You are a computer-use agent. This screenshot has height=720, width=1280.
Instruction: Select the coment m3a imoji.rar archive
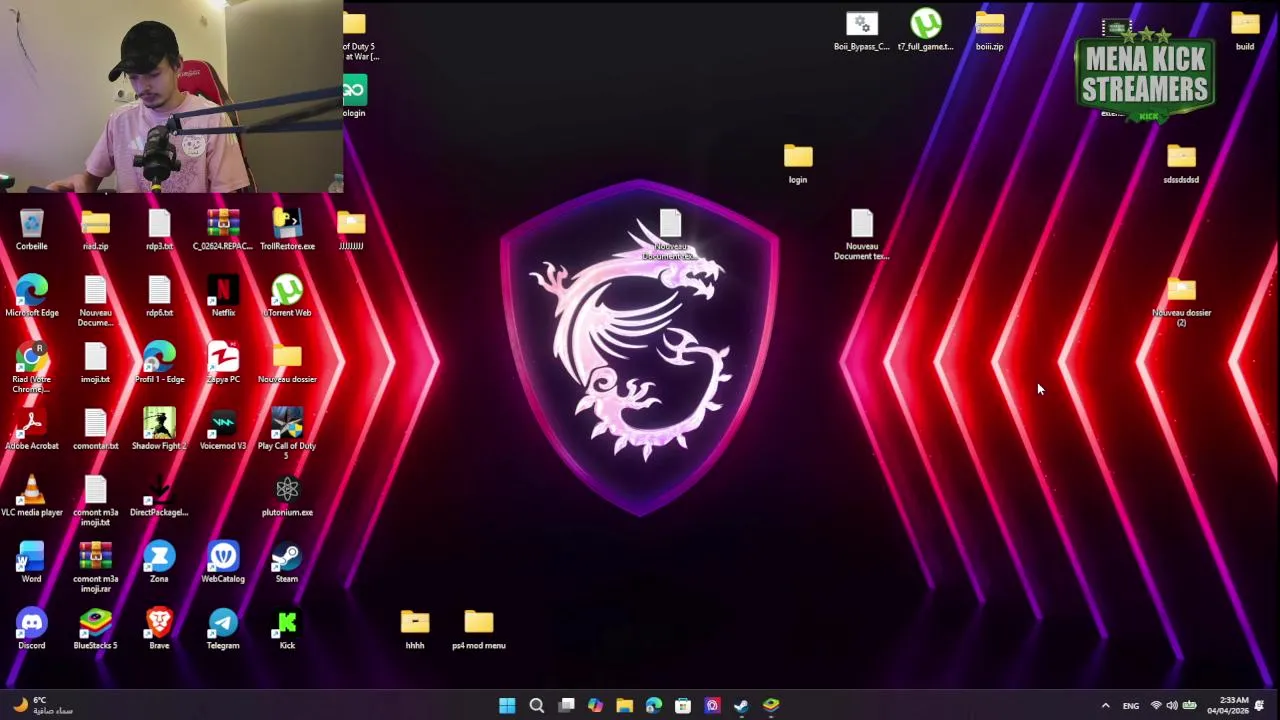[95, 567]
